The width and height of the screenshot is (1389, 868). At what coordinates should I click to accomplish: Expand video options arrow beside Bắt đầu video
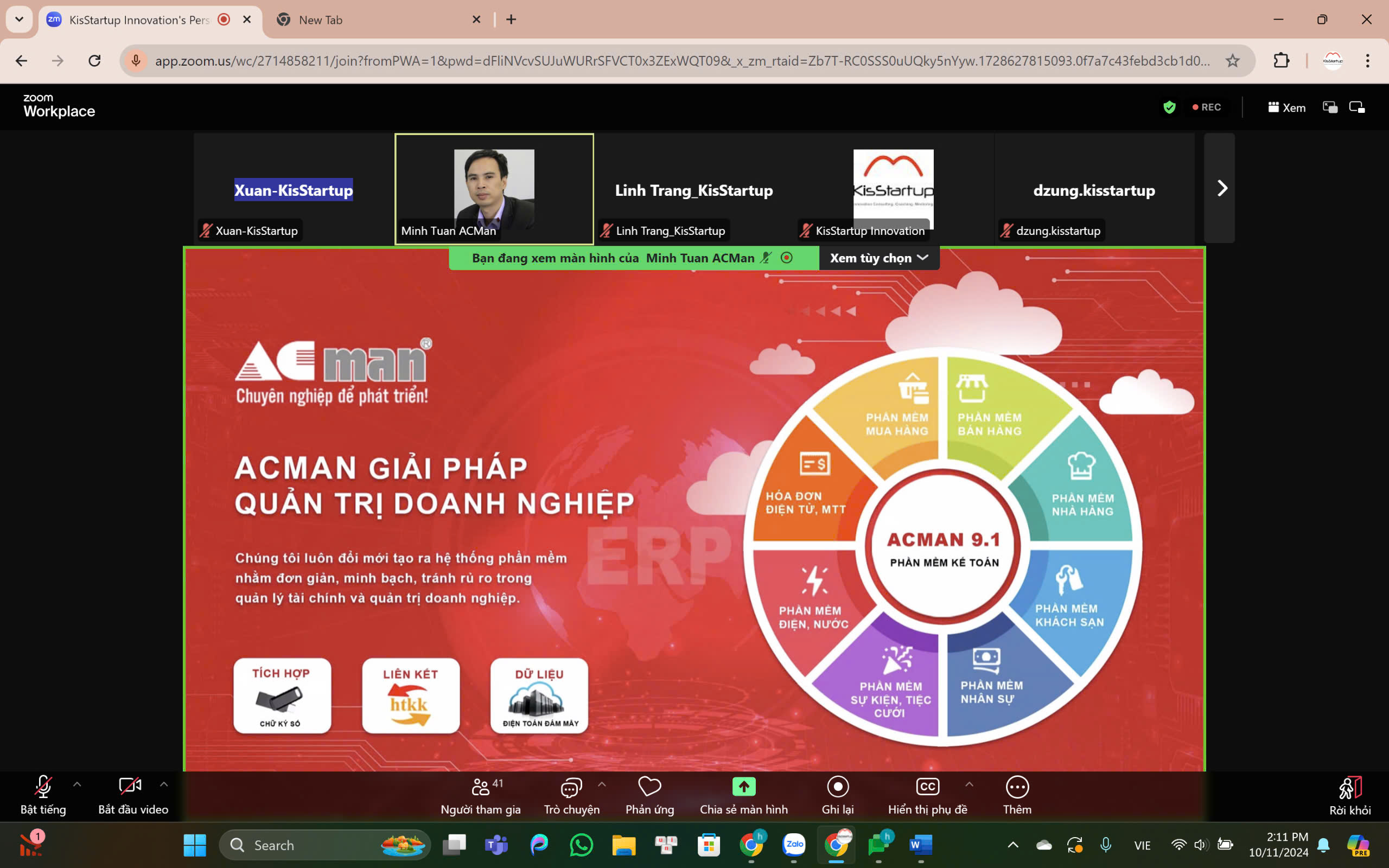tap(163, 784)
